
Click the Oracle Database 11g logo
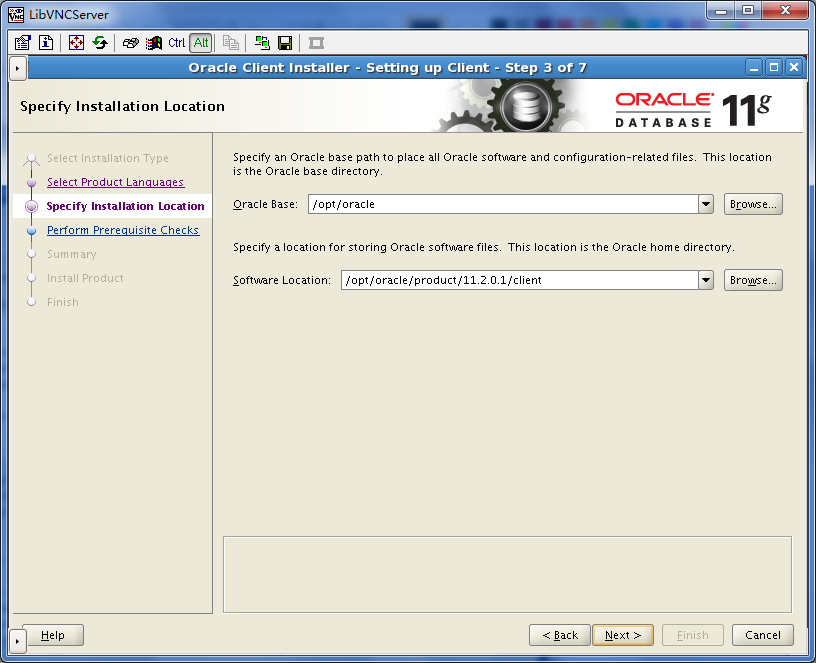(693, 110)
